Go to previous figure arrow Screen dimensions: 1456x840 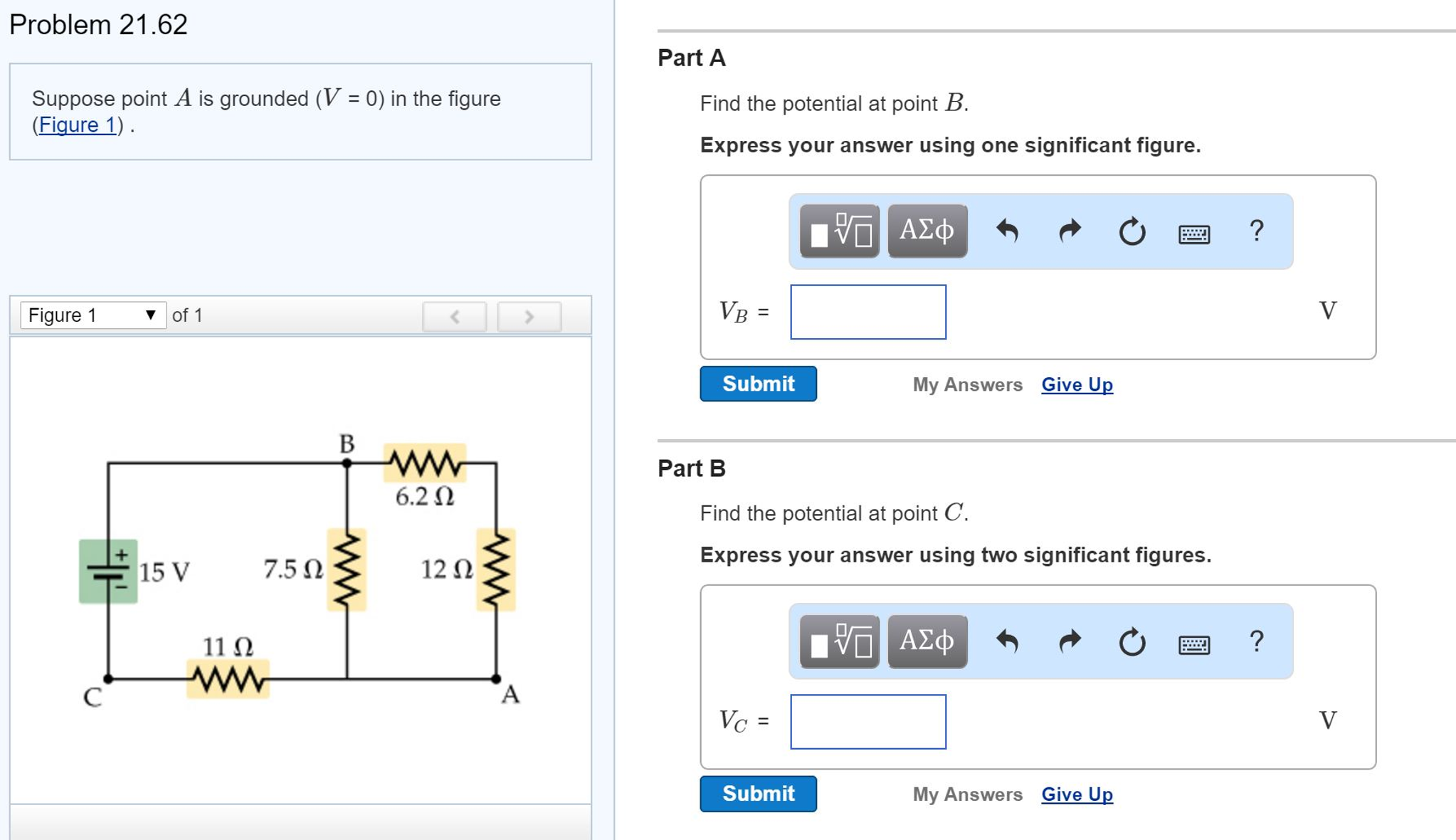[455, 316]
